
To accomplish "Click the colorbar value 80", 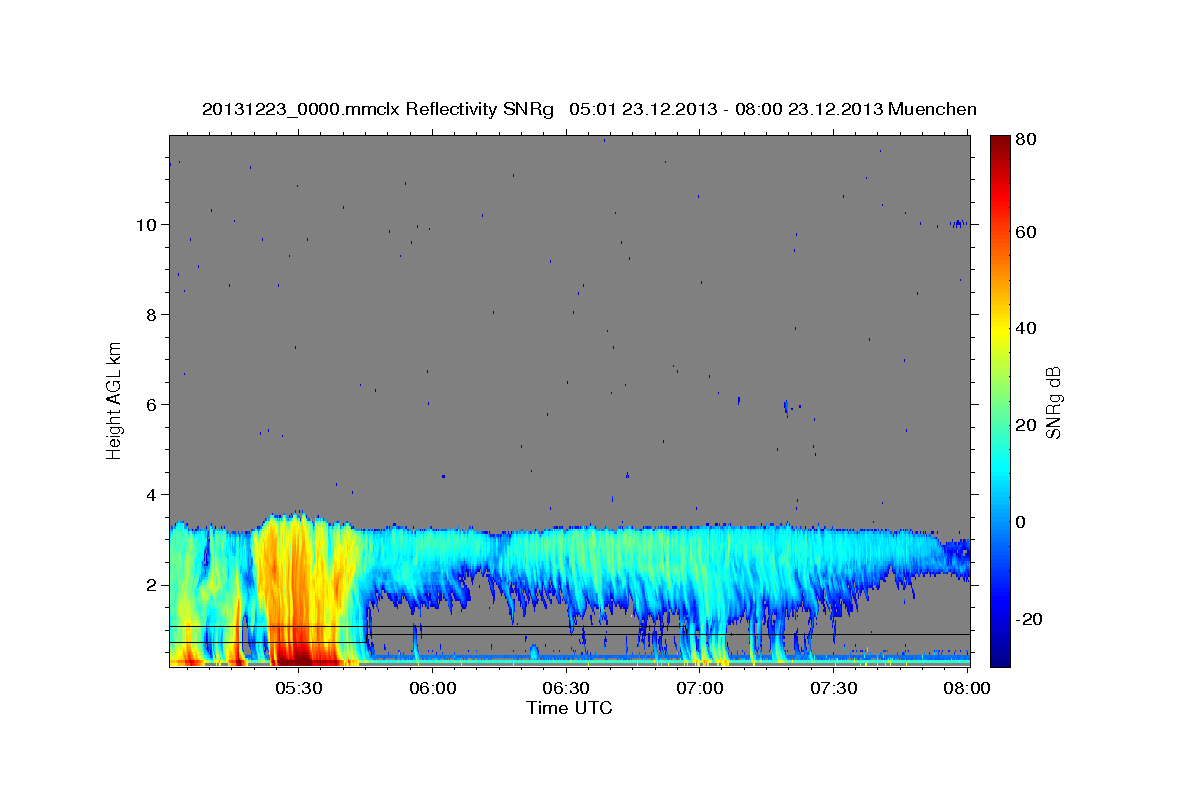I will click(x=1025, y=139).
